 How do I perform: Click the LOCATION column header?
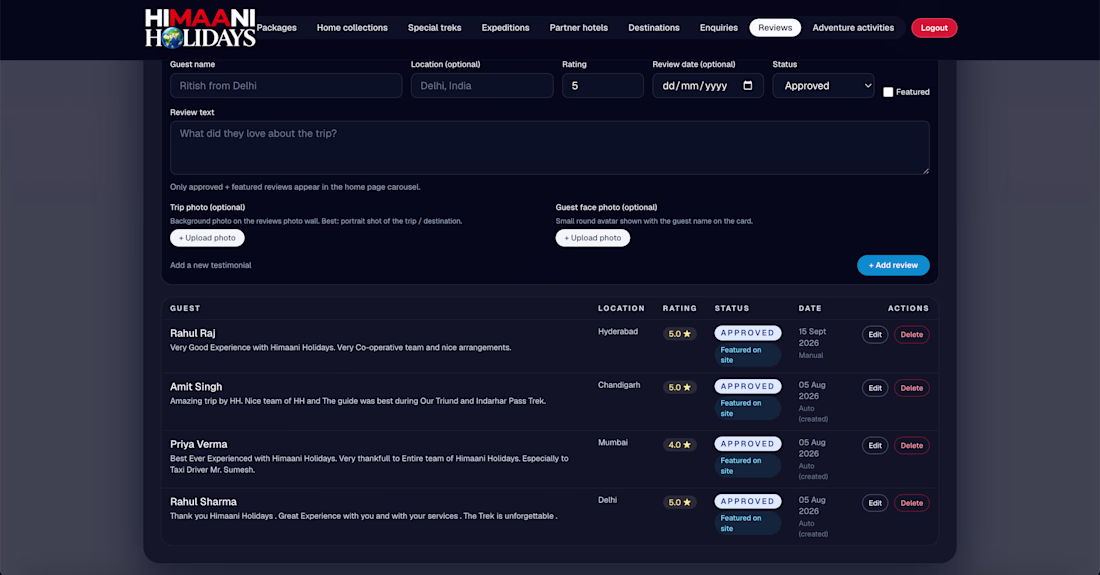click(621, 308)
